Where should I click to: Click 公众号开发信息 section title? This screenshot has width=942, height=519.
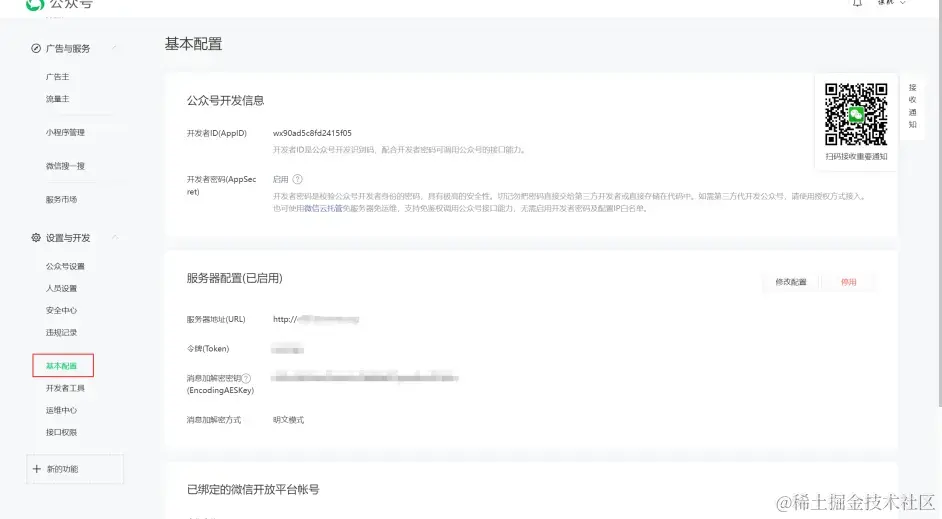(225, 101)
